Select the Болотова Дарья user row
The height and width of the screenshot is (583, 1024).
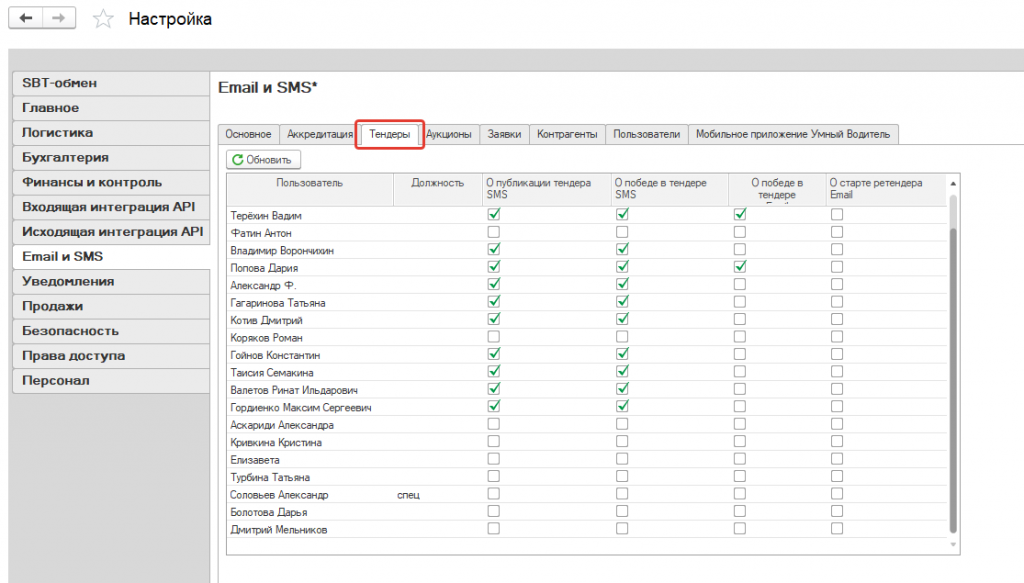pyautogui.click(x=587, y=511)
